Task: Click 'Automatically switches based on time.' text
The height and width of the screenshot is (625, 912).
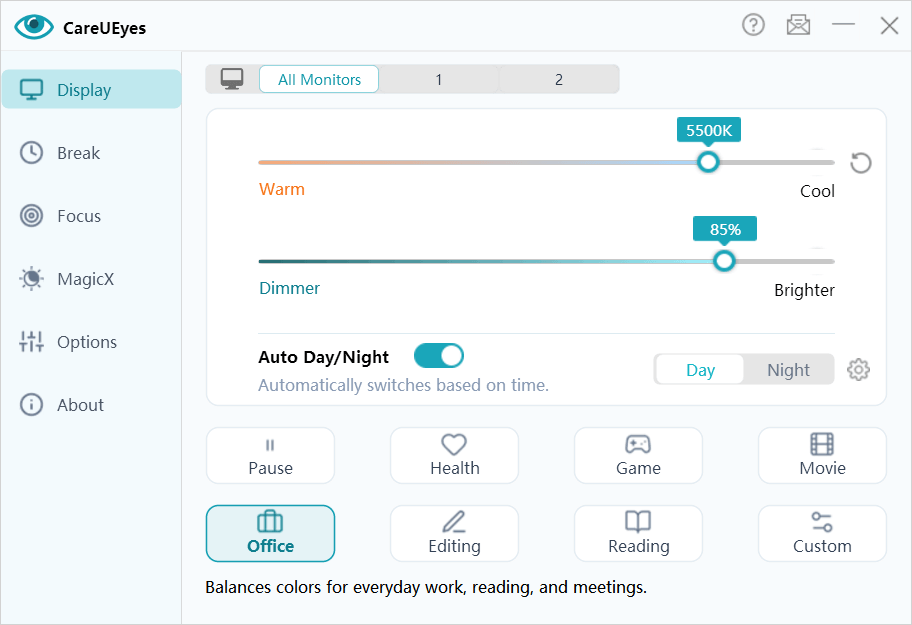Action: click(x=404, y=385)
